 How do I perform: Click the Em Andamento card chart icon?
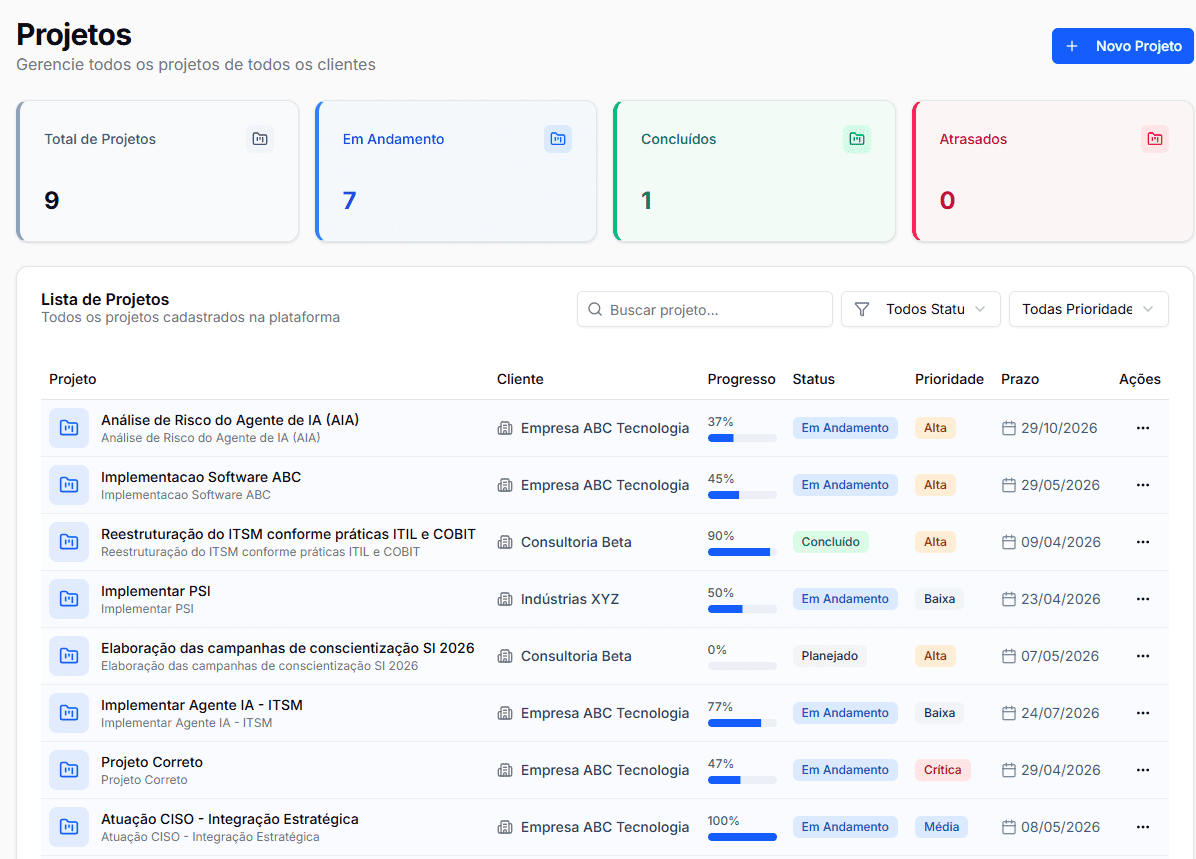[558, 139]
